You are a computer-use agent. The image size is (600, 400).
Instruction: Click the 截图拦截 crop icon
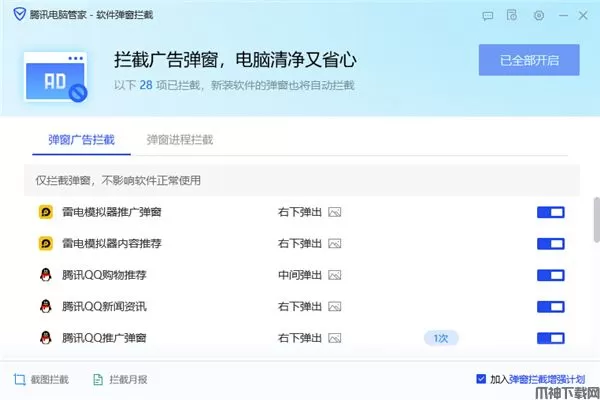click(19, 379)
